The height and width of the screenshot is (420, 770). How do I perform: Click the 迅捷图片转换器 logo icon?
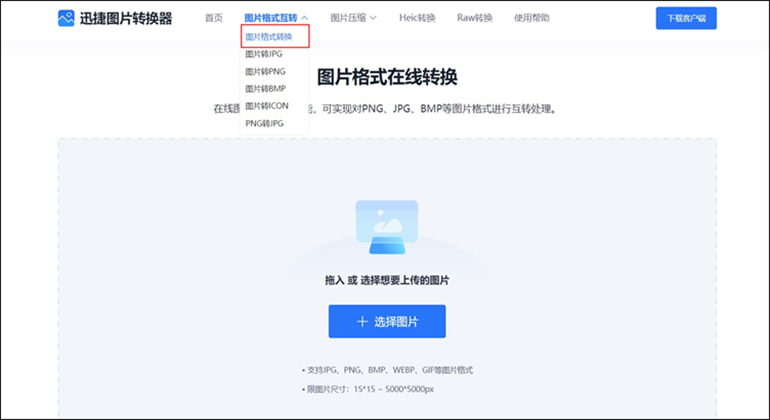tap(66, 18)
